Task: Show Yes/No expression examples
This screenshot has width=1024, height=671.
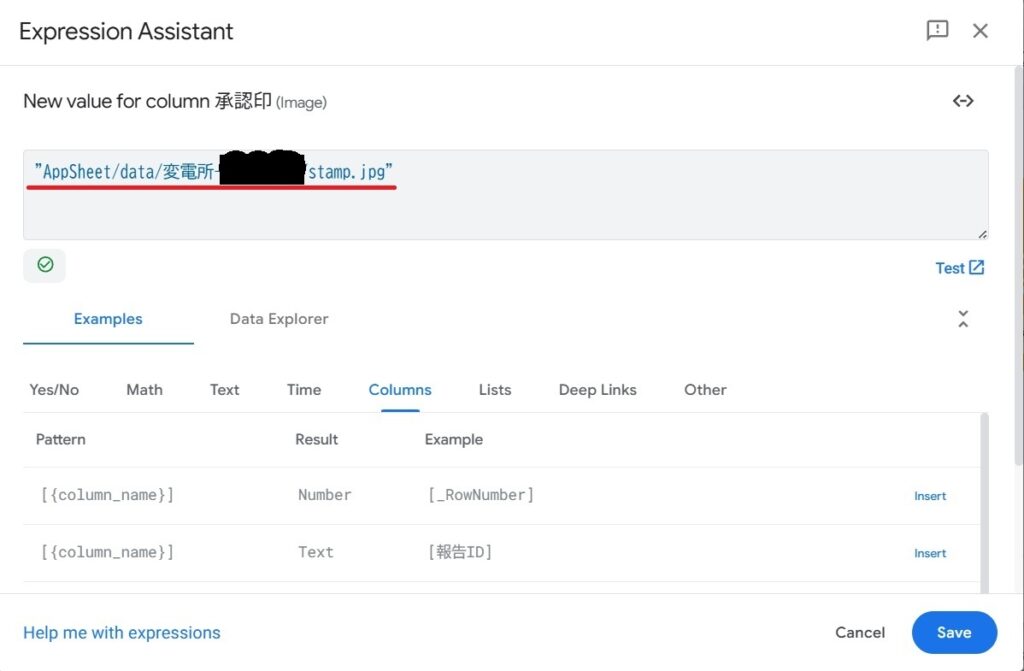Action: coord(54,390)
